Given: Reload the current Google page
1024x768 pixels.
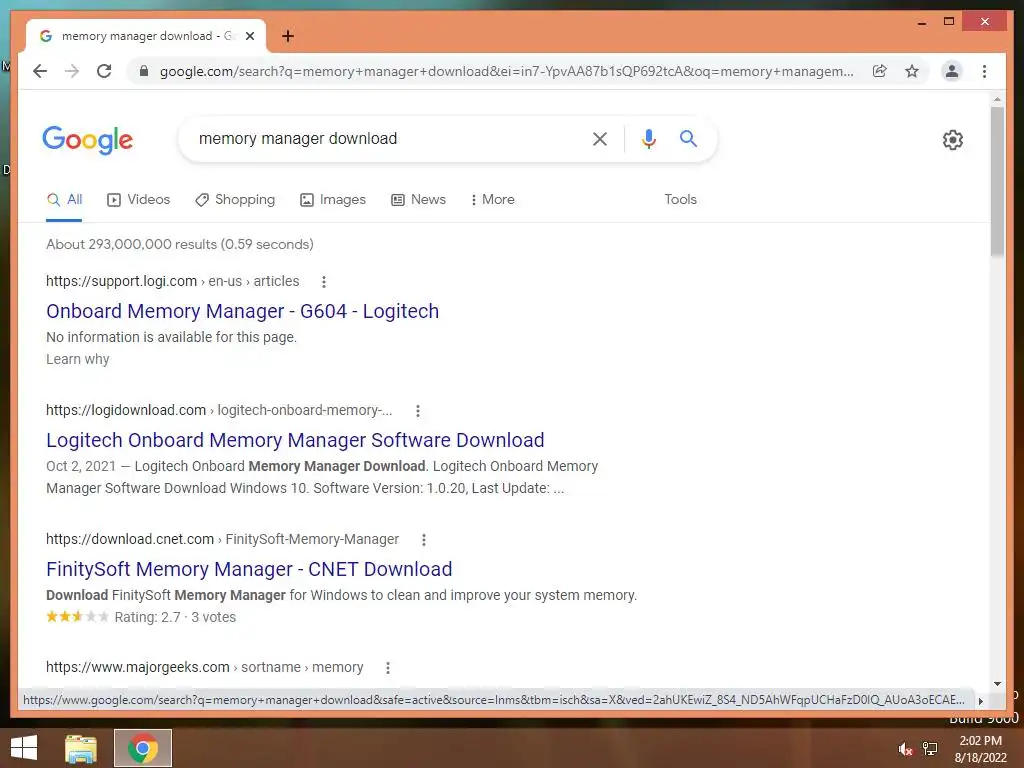Looking at the screenshot, I should pos(104,71).
